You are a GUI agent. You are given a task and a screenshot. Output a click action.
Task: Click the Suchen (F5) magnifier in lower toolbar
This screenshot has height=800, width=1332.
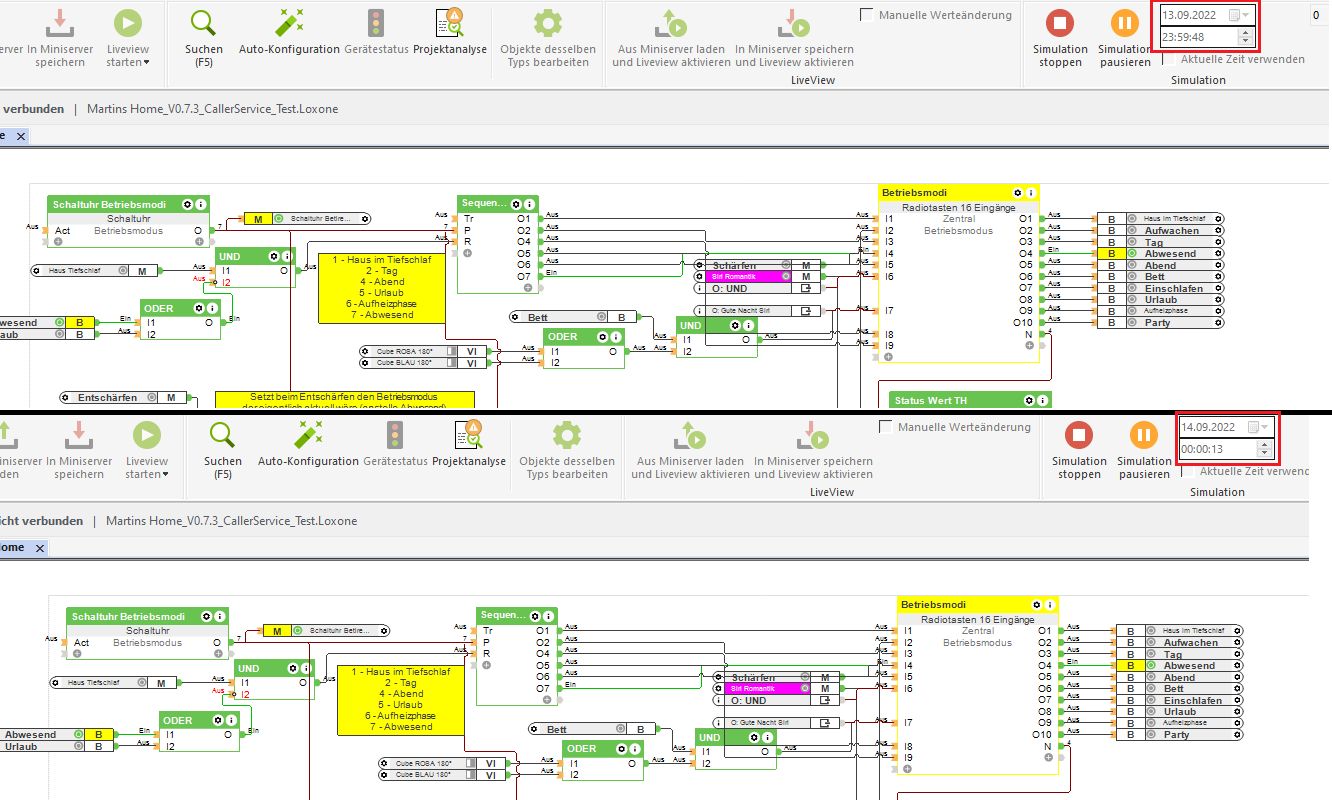coord(222,435)
